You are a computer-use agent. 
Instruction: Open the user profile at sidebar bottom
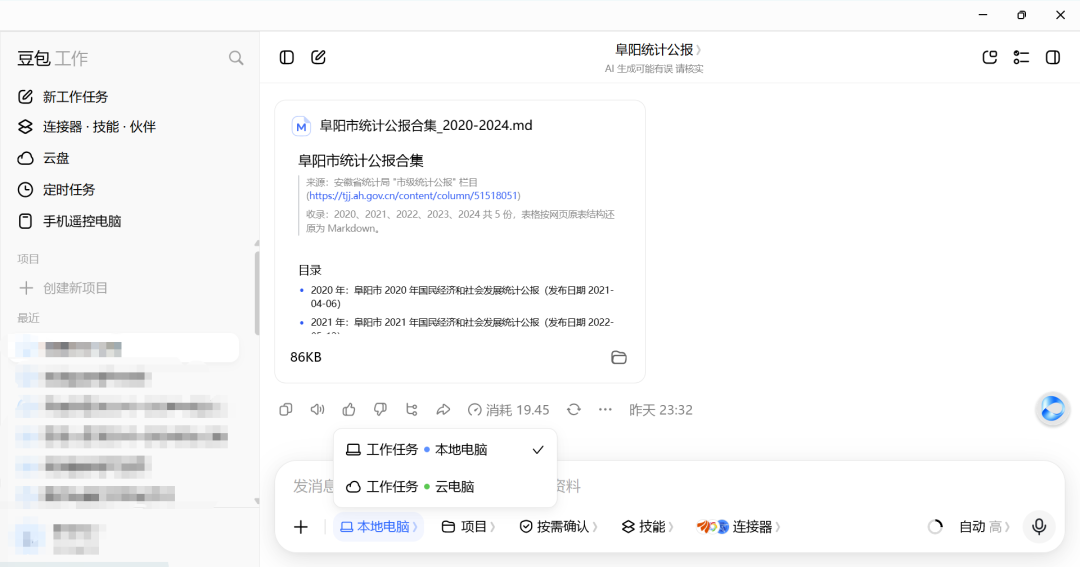pos(59,539)
